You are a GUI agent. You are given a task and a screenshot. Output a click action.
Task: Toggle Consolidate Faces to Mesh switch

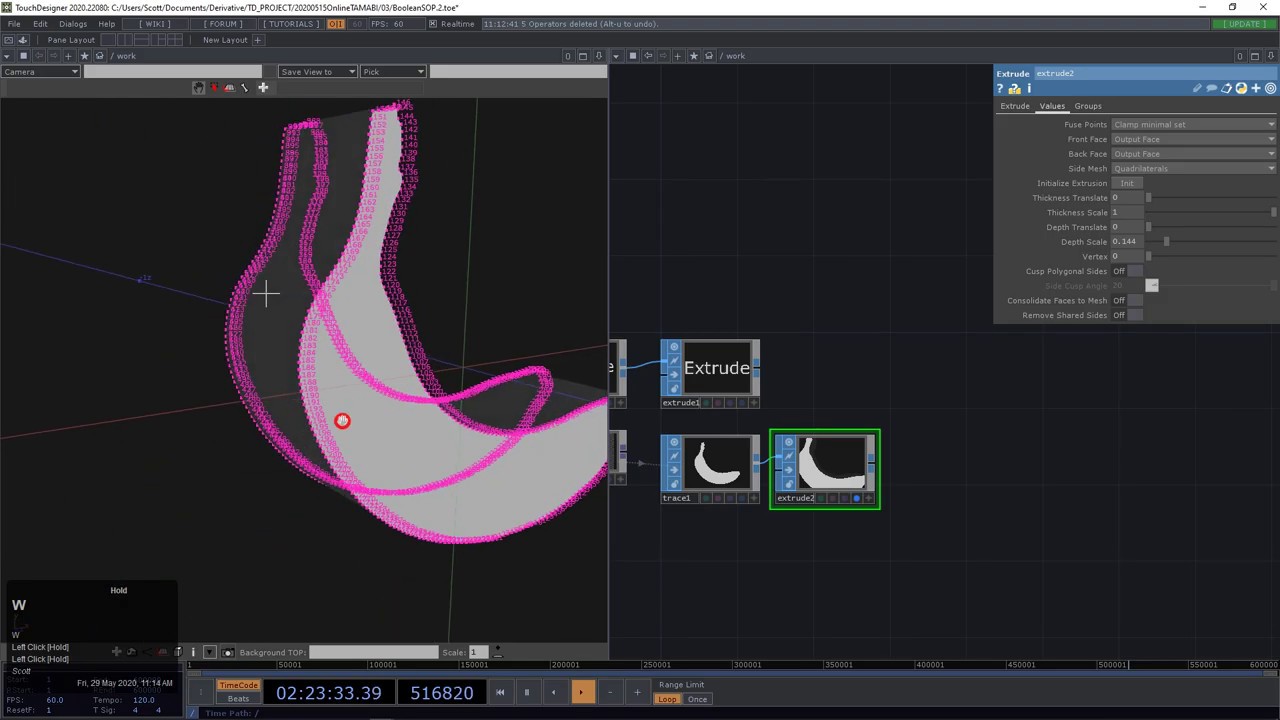[x=1127, y=301]
